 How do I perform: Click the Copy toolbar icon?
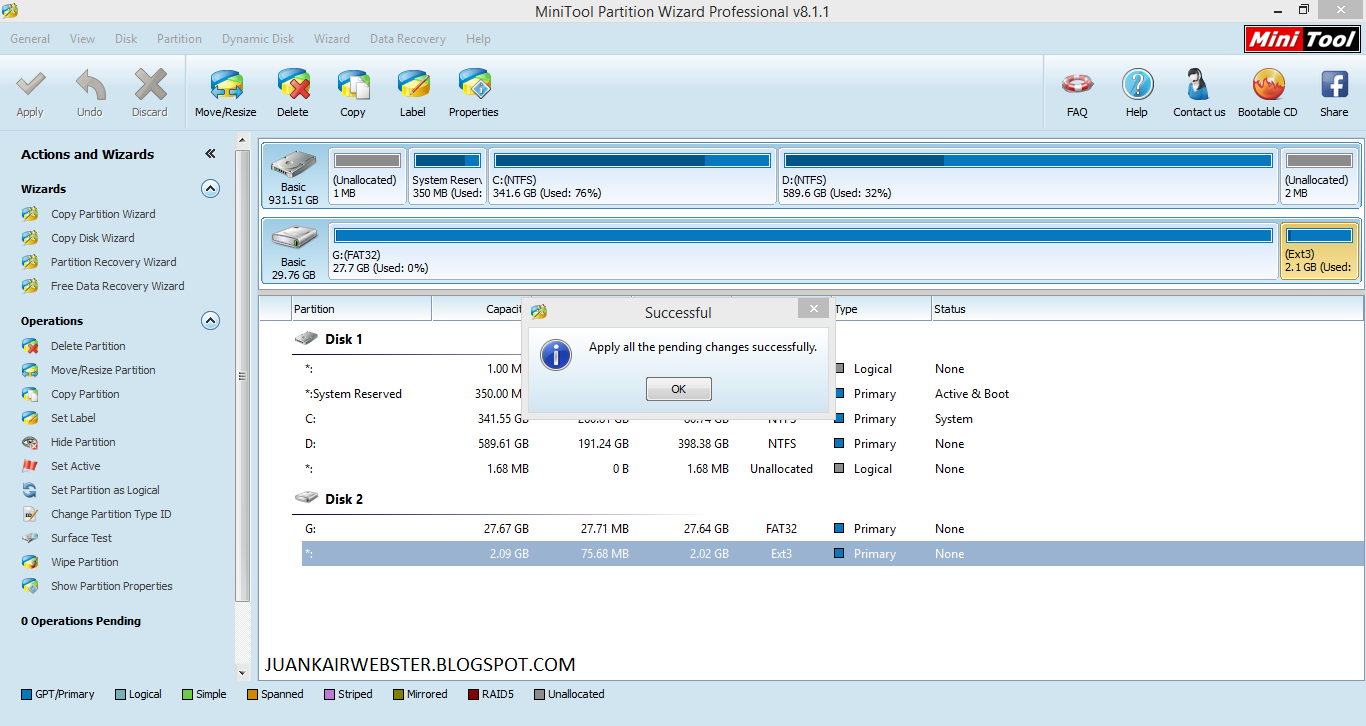point(353,85)
